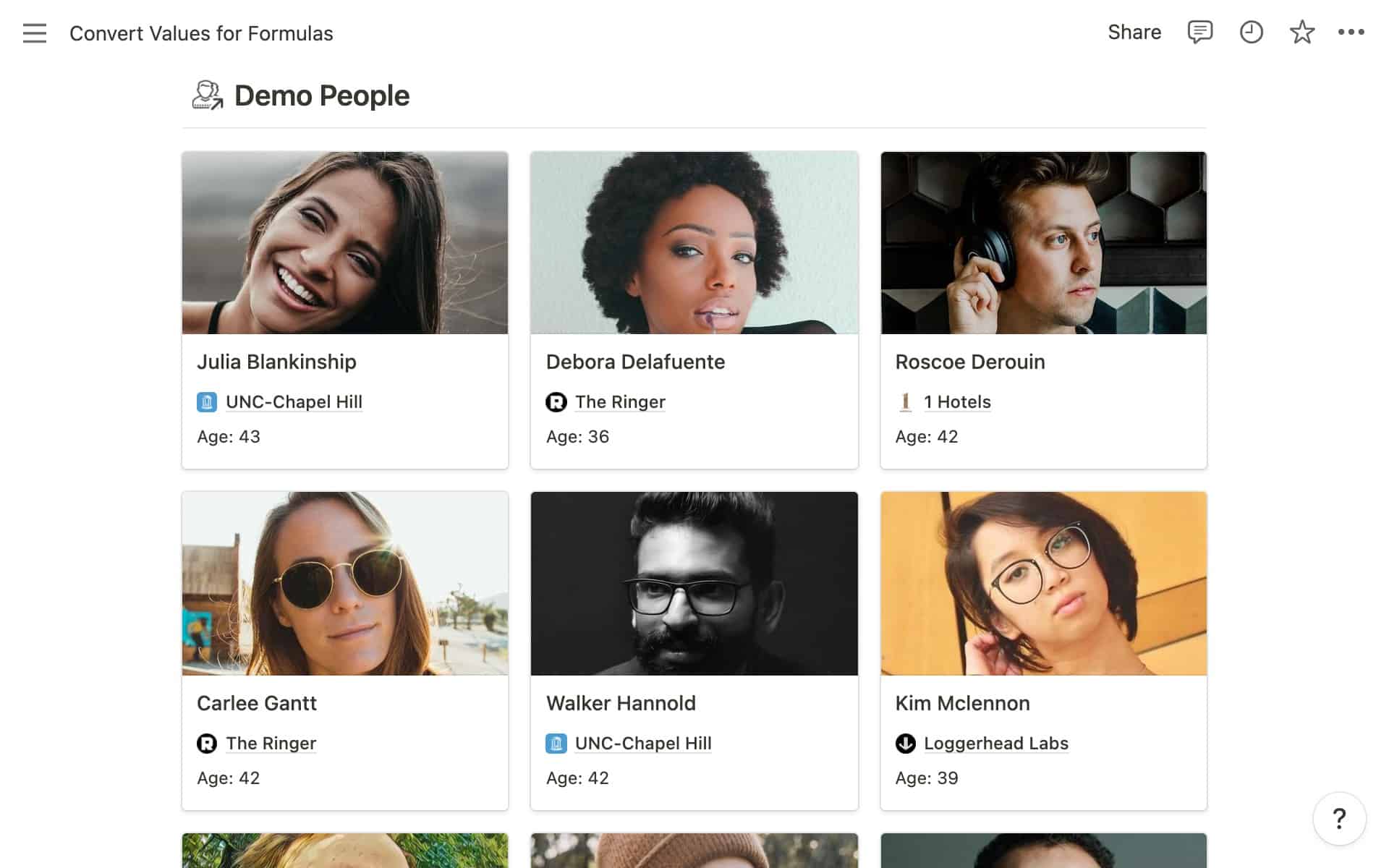This screenshot has width=1389, height=868.
Task: Open the sidebar with the hamburger icon
Action: point(34,33)
